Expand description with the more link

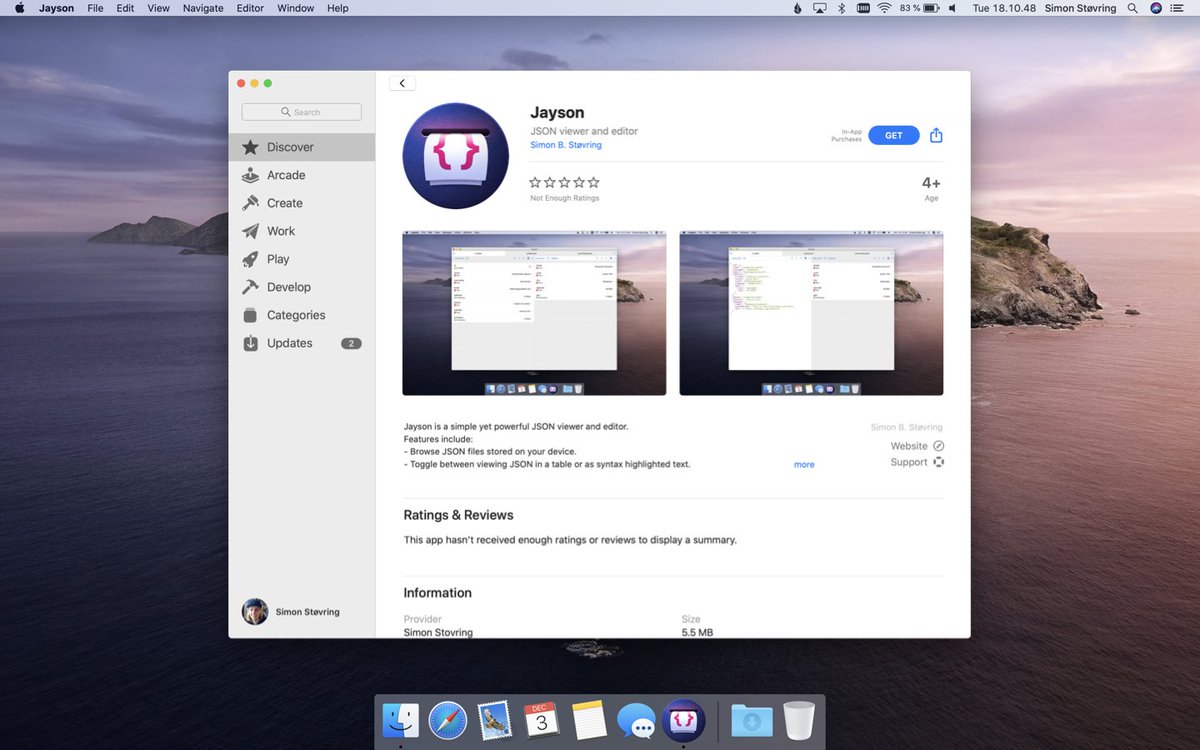tap(804, 465)
